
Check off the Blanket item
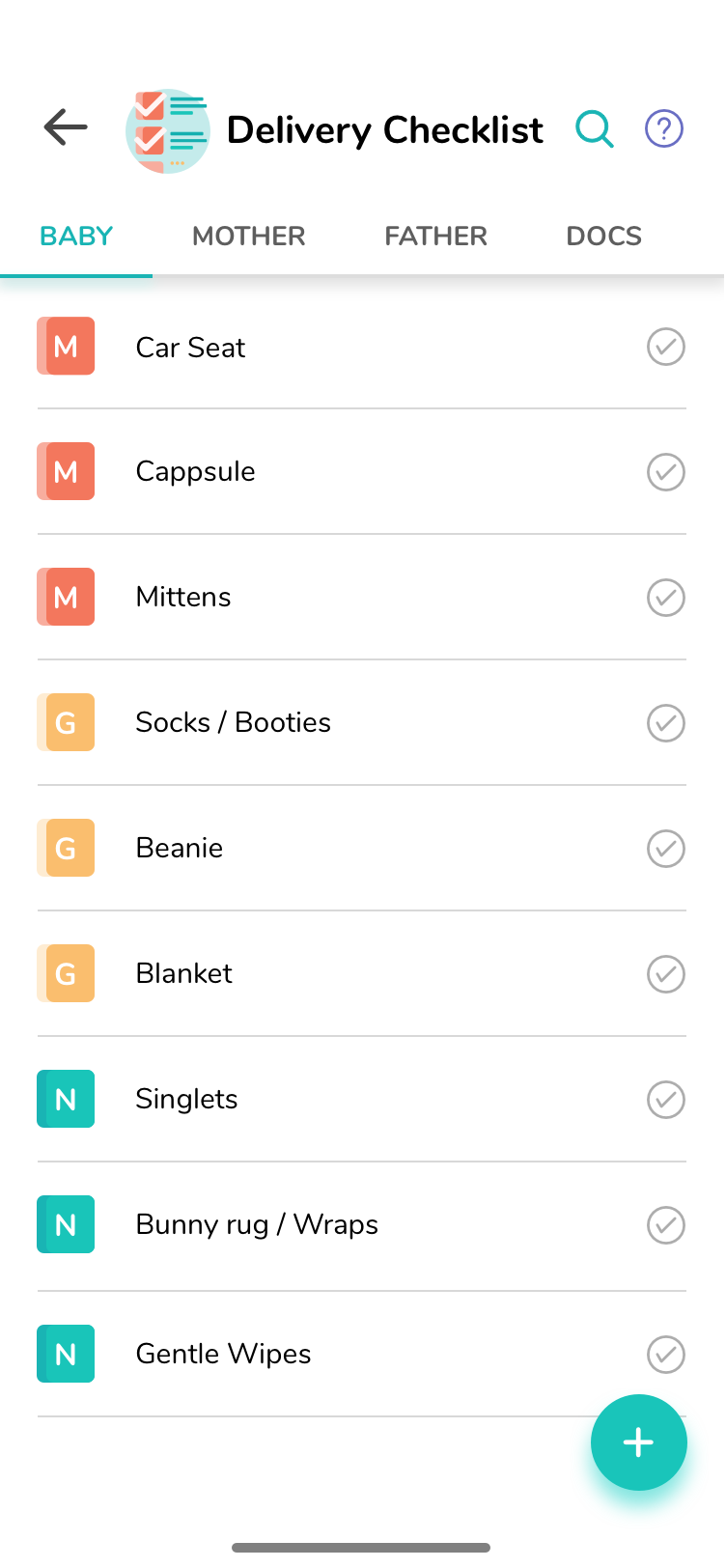tap(666, 974)
